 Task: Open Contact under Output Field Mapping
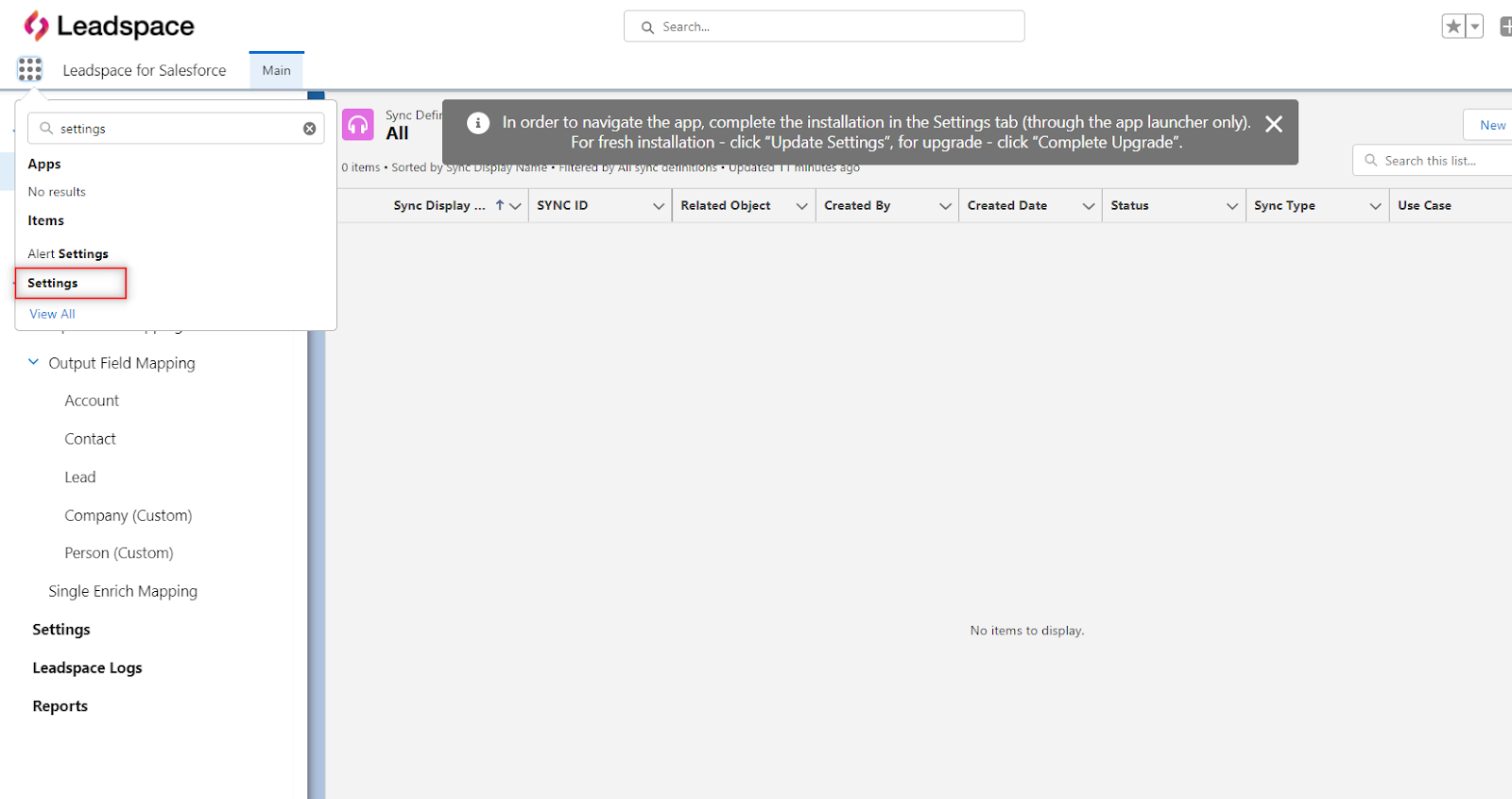click(x=90, y=439)
